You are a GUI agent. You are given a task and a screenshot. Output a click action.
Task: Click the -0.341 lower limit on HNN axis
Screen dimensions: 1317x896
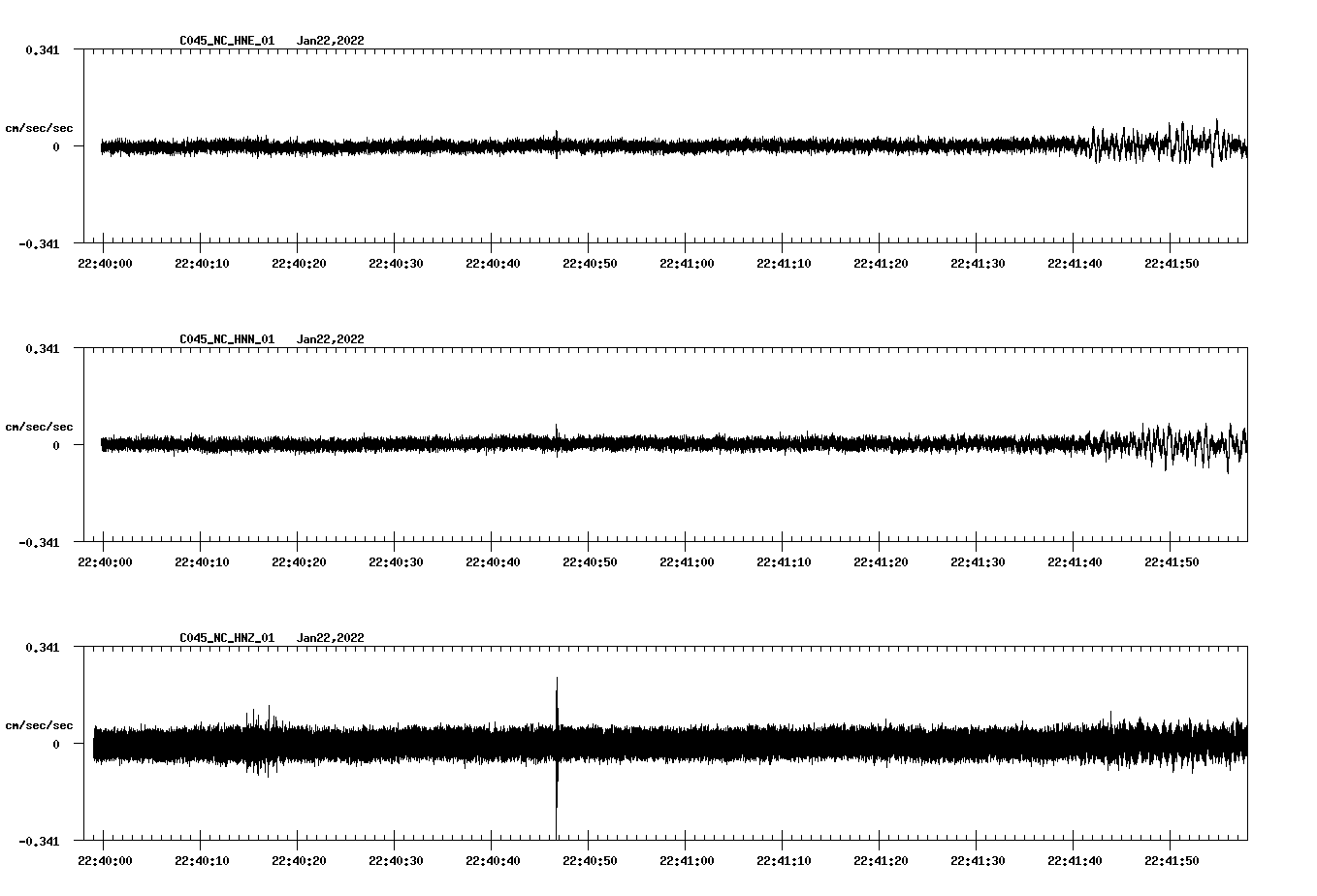coord(39,542)
